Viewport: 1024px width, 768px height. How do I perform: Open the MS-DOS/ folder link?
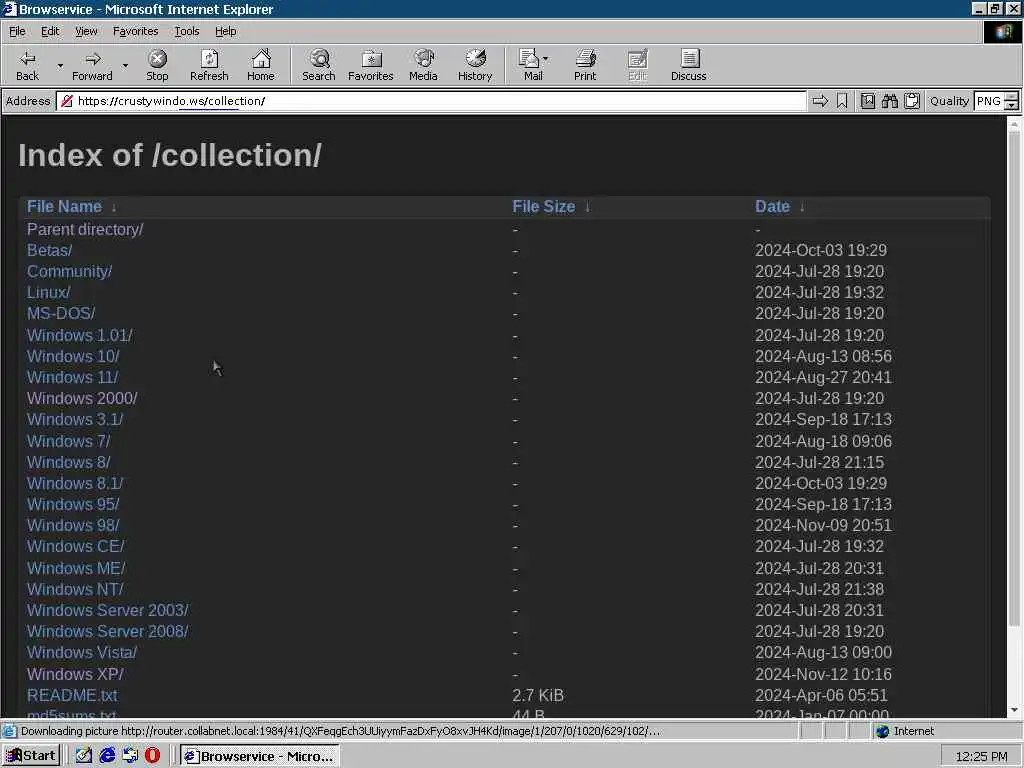61,313
